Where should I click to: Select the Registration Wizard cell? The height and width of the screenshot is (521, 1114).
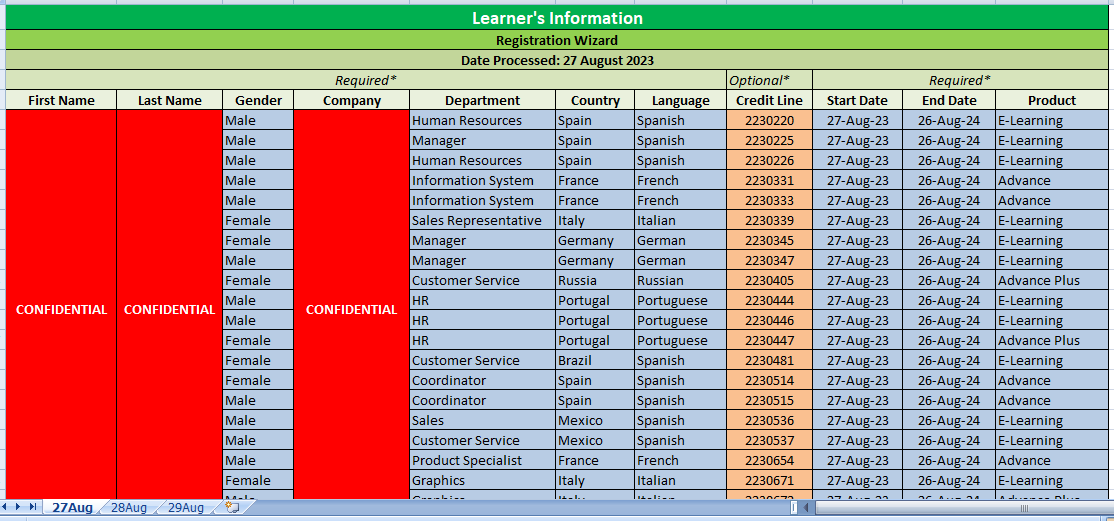click(x=558, y=40)
